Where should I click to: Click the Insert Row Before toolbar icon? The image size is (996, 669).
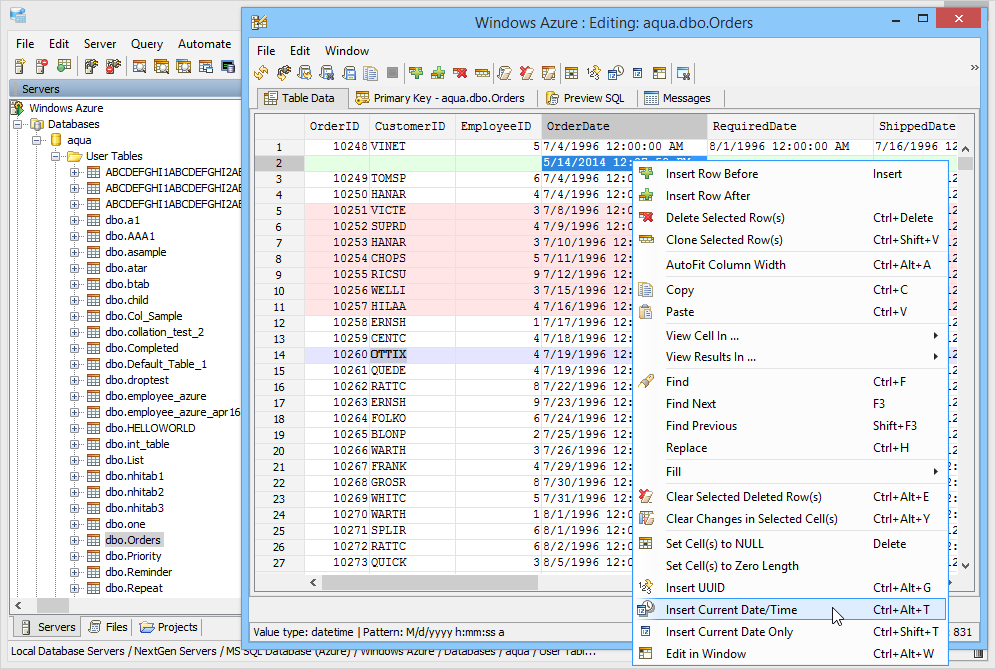coord(416,73)
